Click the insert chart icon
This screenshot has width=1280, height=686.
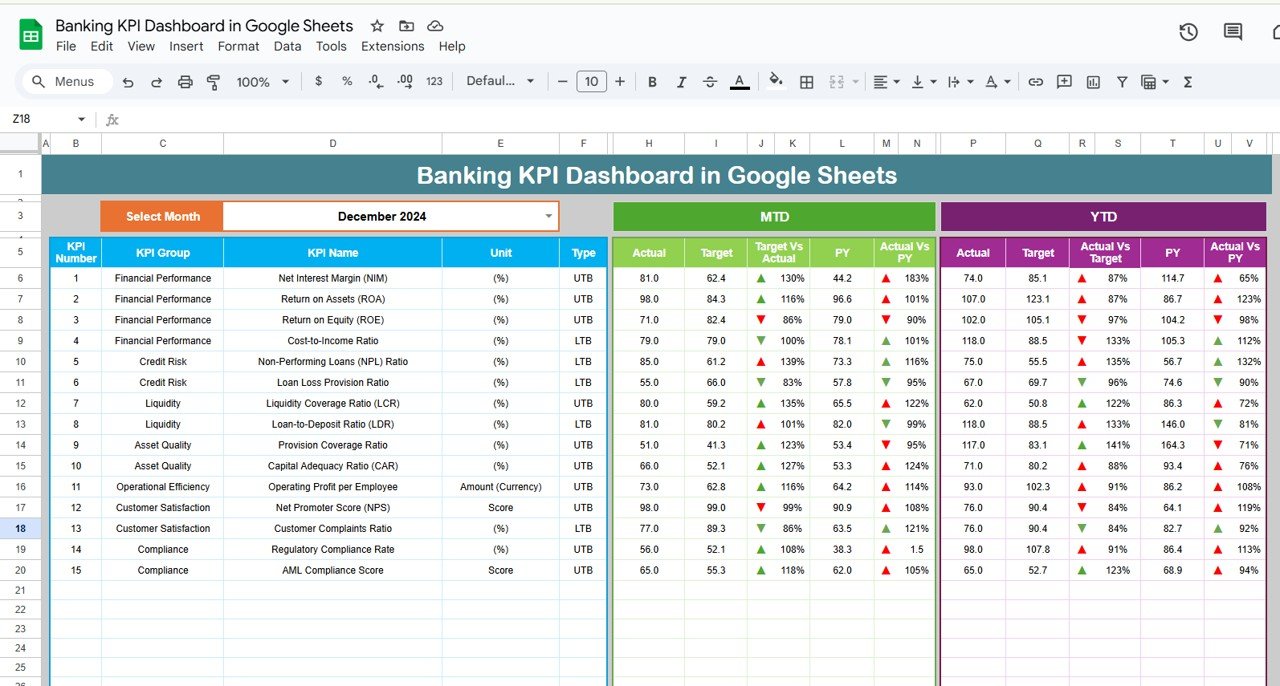pos(1093,82)
